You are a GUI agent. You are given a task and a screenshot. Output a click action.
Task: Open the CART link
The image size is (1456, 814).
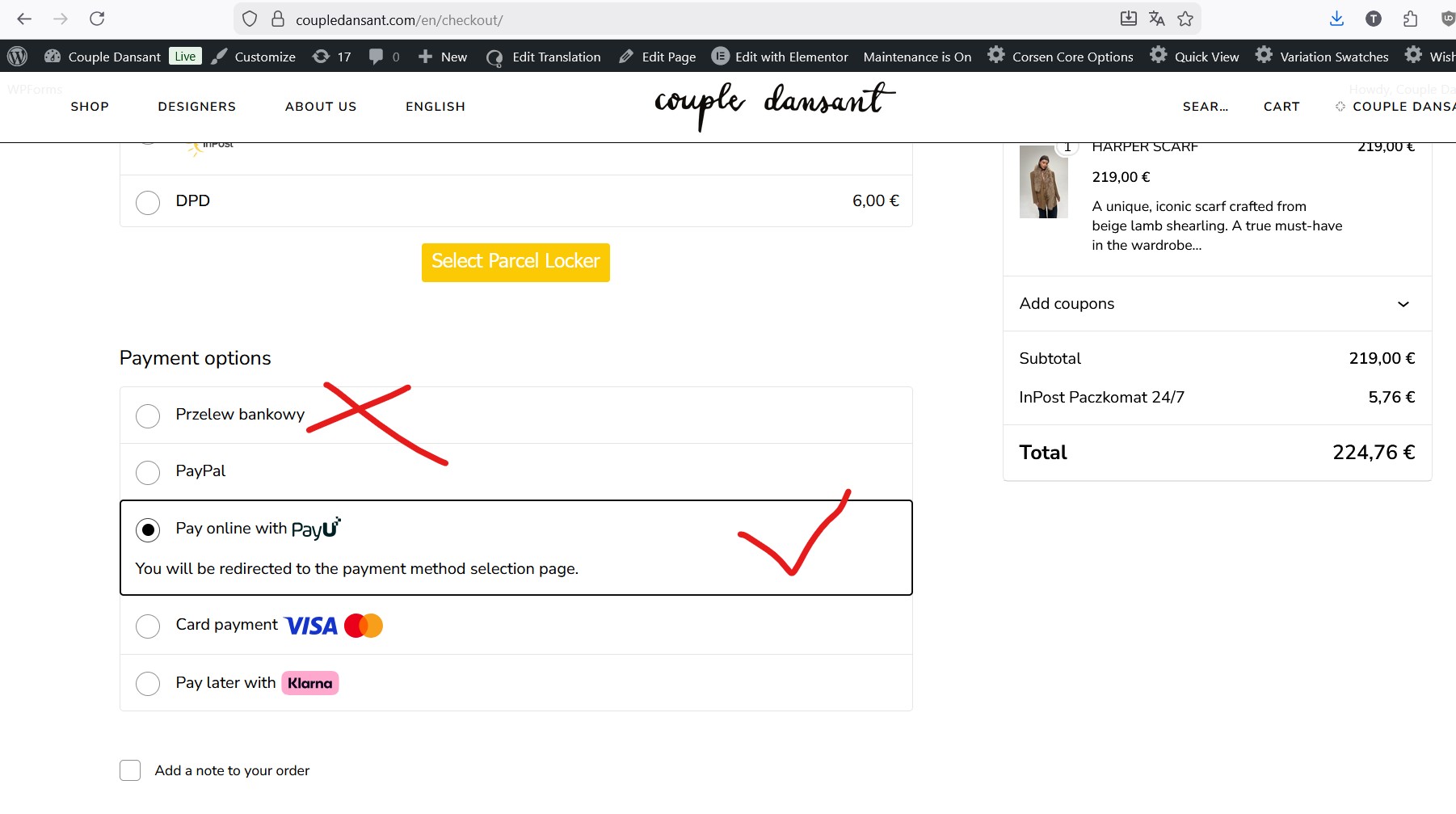tap(1281, 107)
